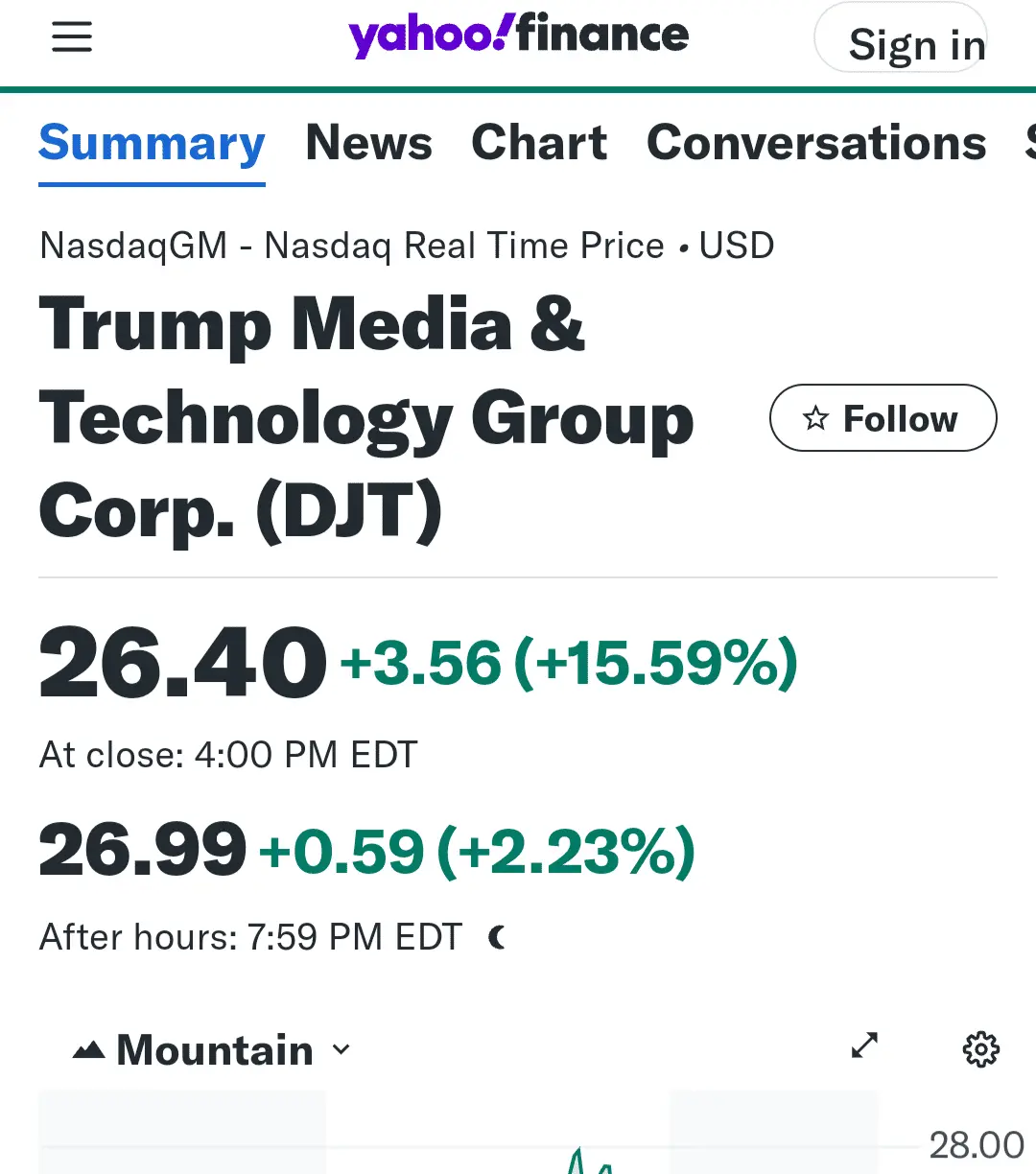The image size is (1036, 1174).
Task: Click the chevron next to Mountain
Action: tap(341, 1049)
